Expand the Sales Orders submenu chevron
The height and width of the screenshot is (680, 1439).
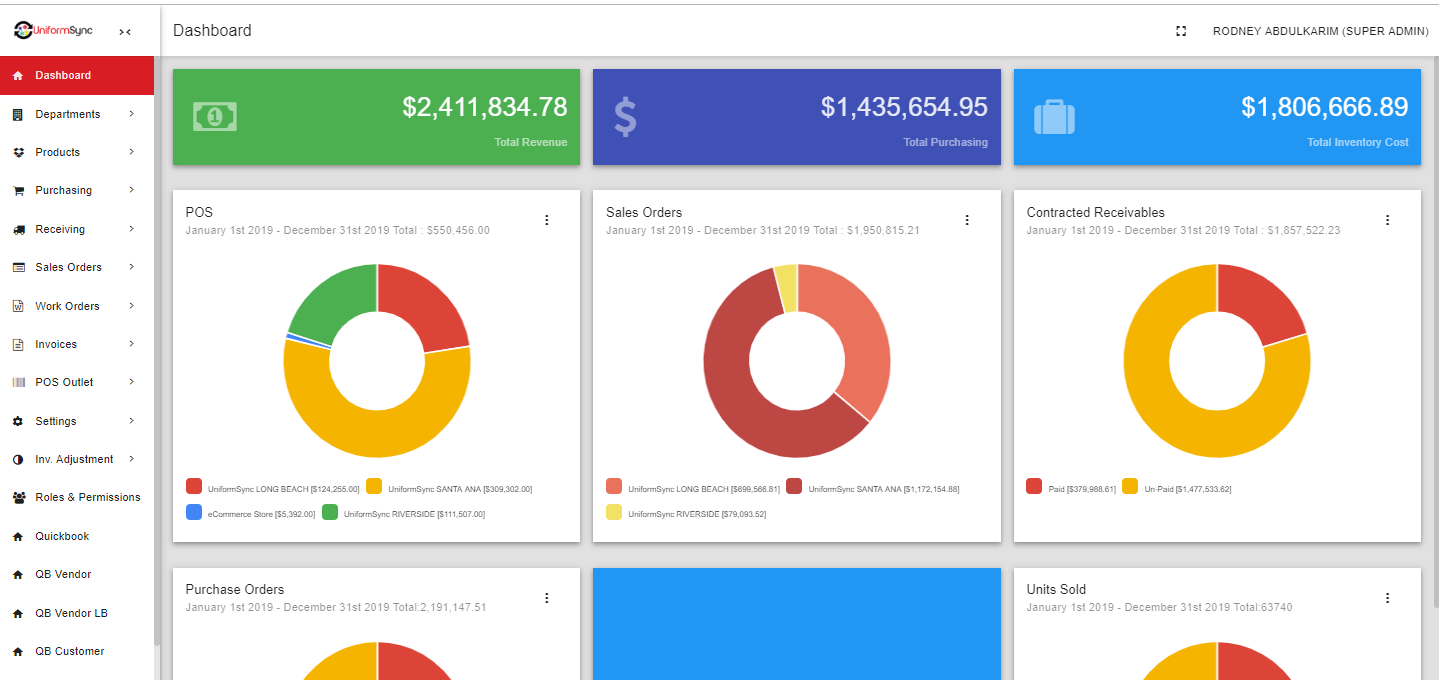[131, 267]
